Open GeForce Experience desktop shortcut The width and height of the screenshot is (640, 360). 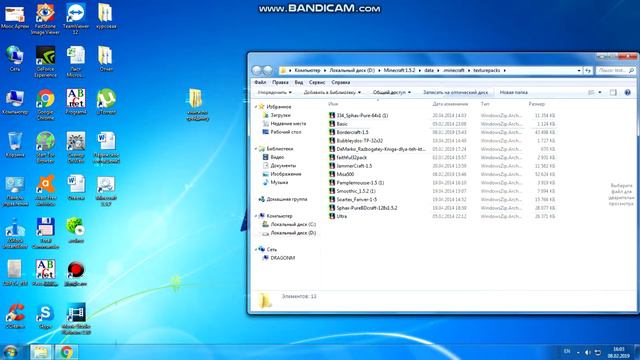pos(45,61)
